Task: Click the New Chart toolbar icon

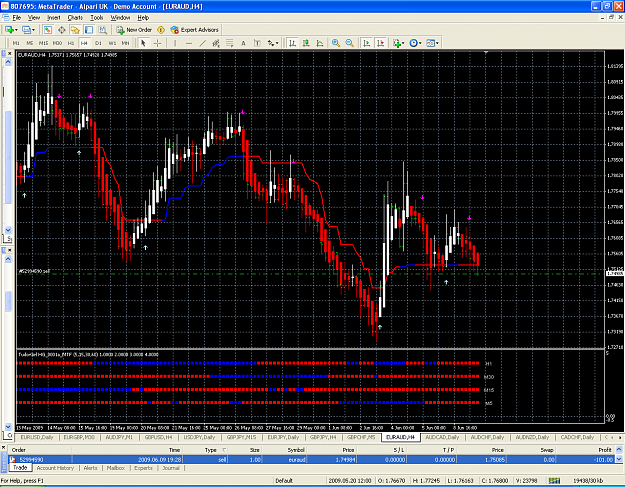Action: point(9,30)
